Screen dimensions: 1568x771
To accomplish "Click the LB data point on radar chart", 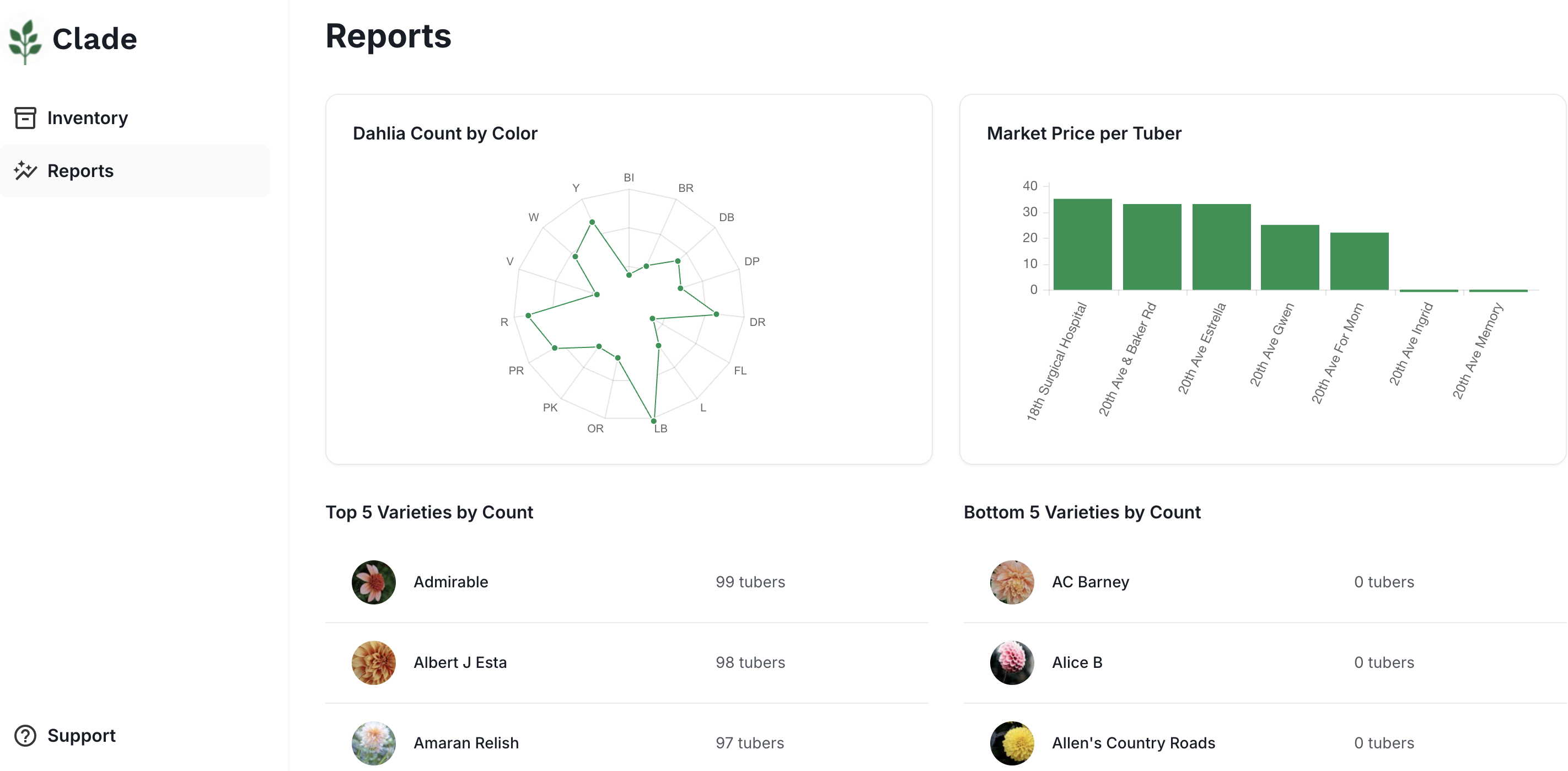I will click(654, 421).
